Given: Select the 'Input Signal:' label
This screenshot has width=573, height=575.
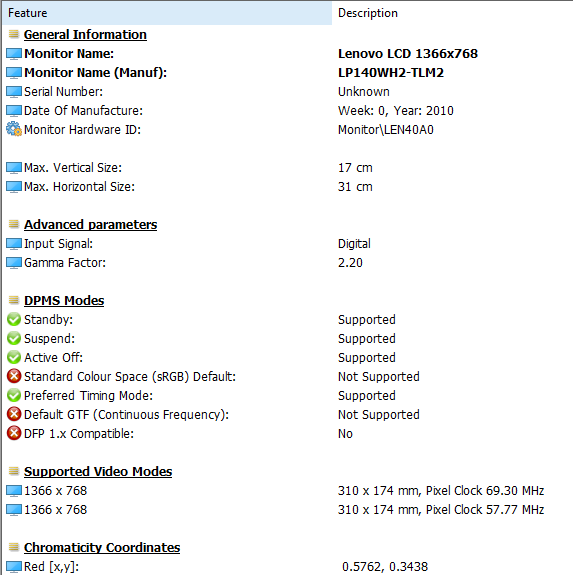Looking at the screenshot, I should click(x=58, y=244).
